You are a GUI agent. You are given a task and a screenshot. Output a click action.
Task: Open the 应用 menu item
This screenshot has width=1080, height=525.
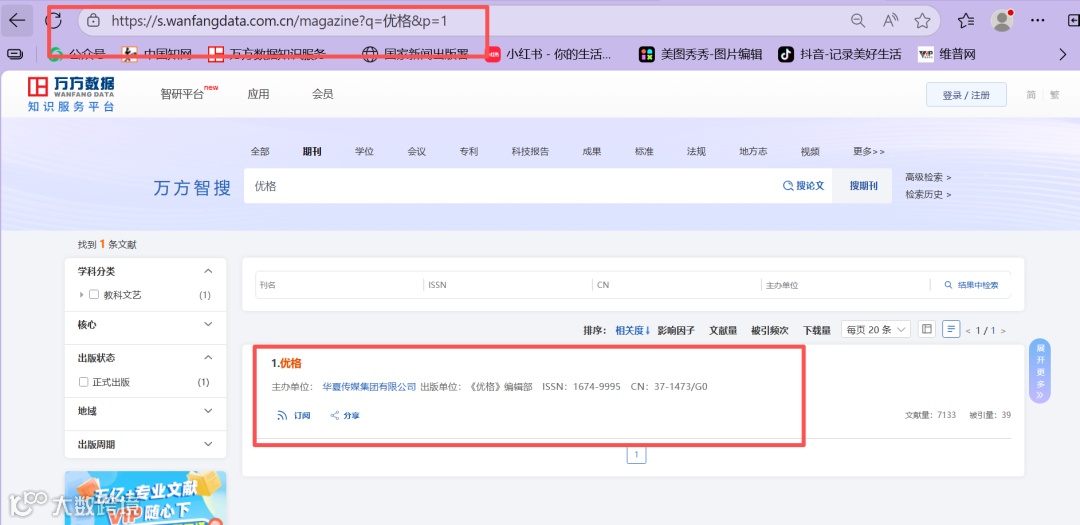[258, 94]
